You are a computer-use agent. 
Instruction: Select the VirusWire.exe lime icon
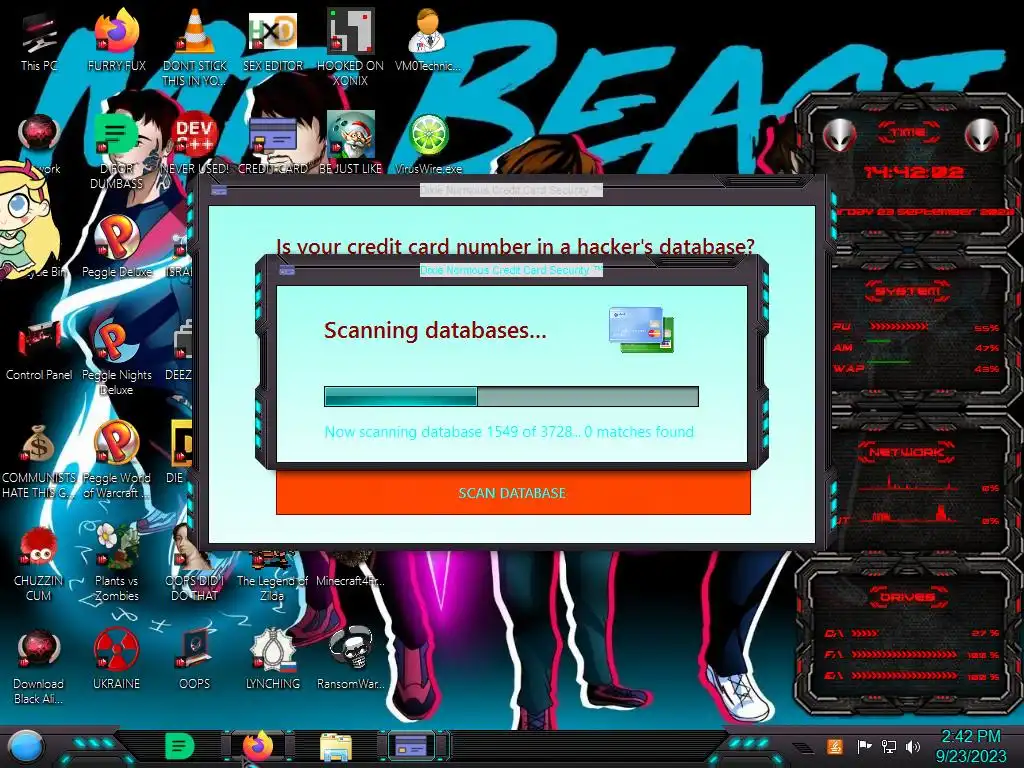point(428,144)
